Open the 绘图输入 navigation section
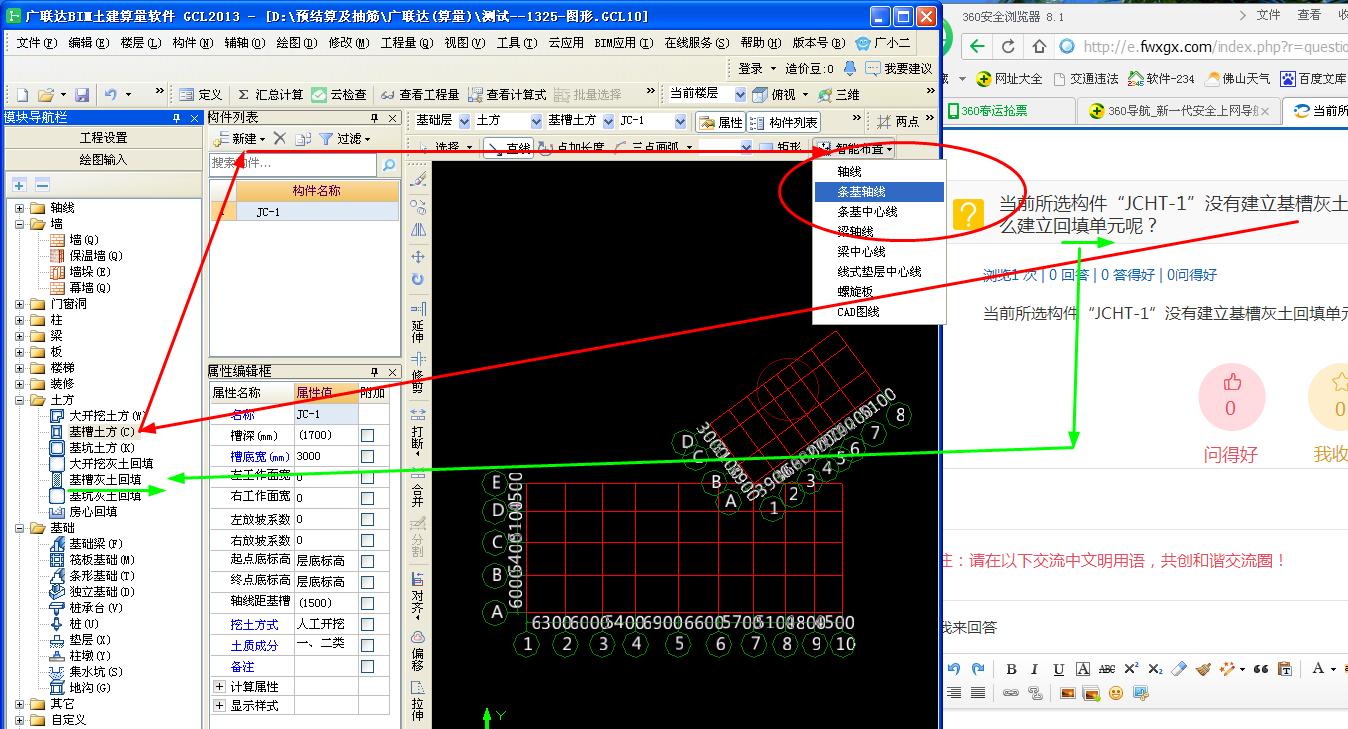 104,159
